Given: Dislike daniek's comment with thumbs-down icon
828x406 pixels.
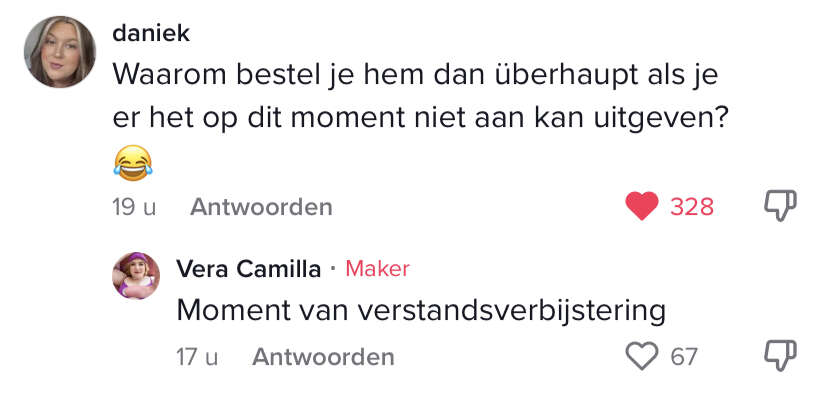Looking at the screenshot, I should click(x=780, y=205).
